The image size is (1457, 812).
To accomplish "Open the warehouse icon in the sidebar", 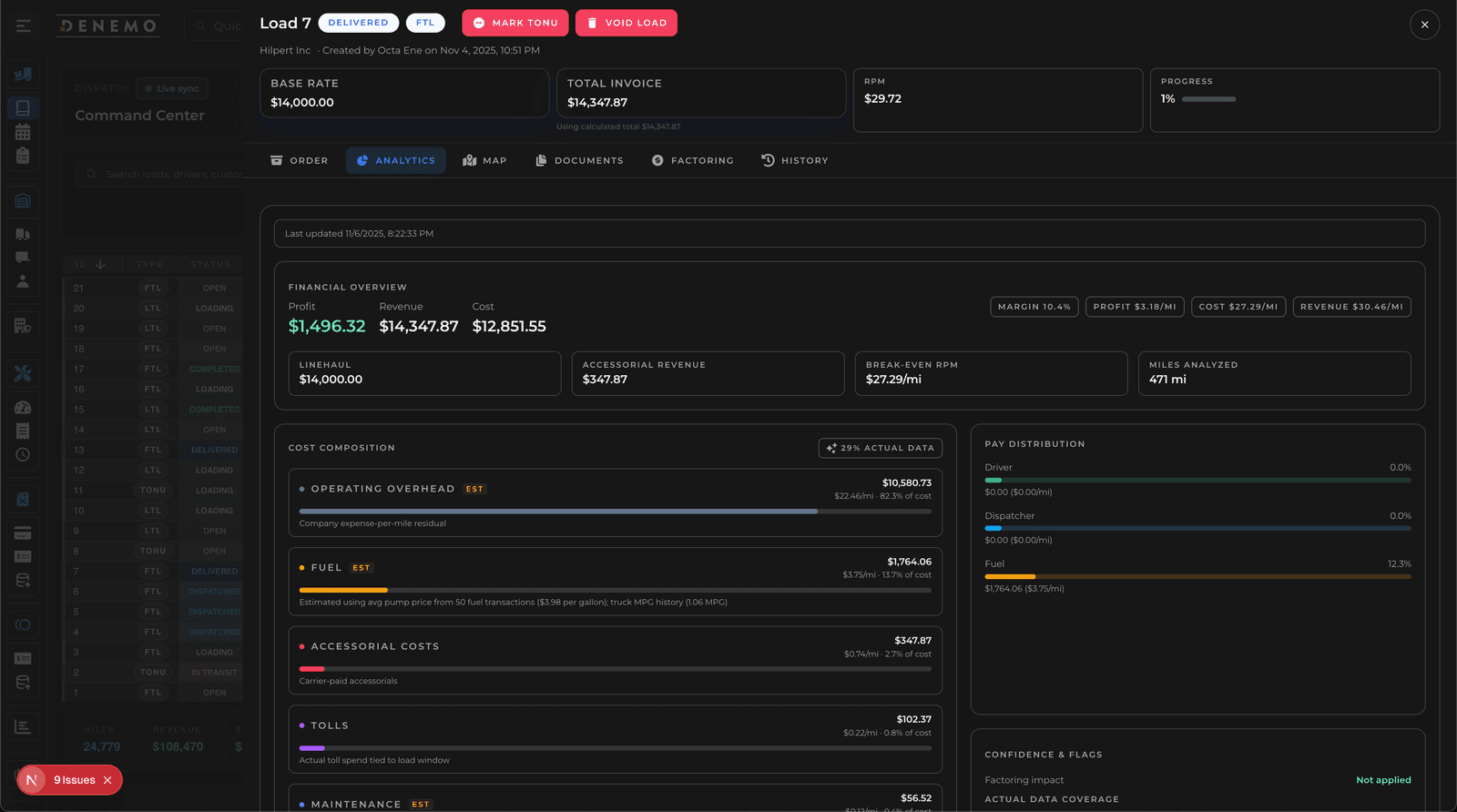I will [x=23, y=200].
